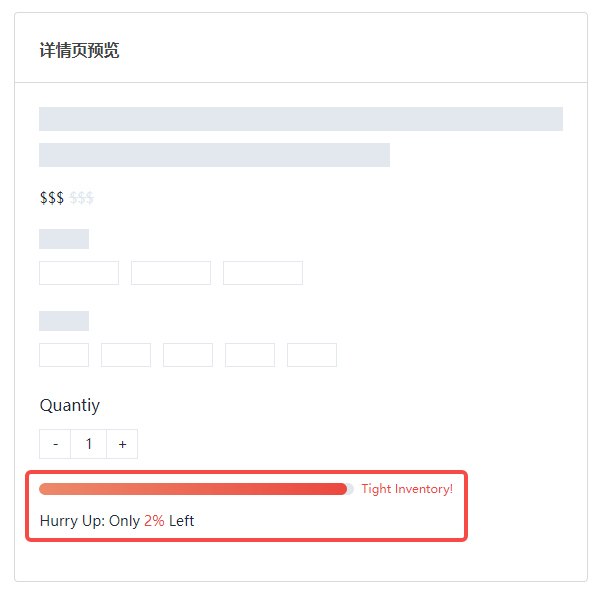Click the red inventory progress bar

193,489
